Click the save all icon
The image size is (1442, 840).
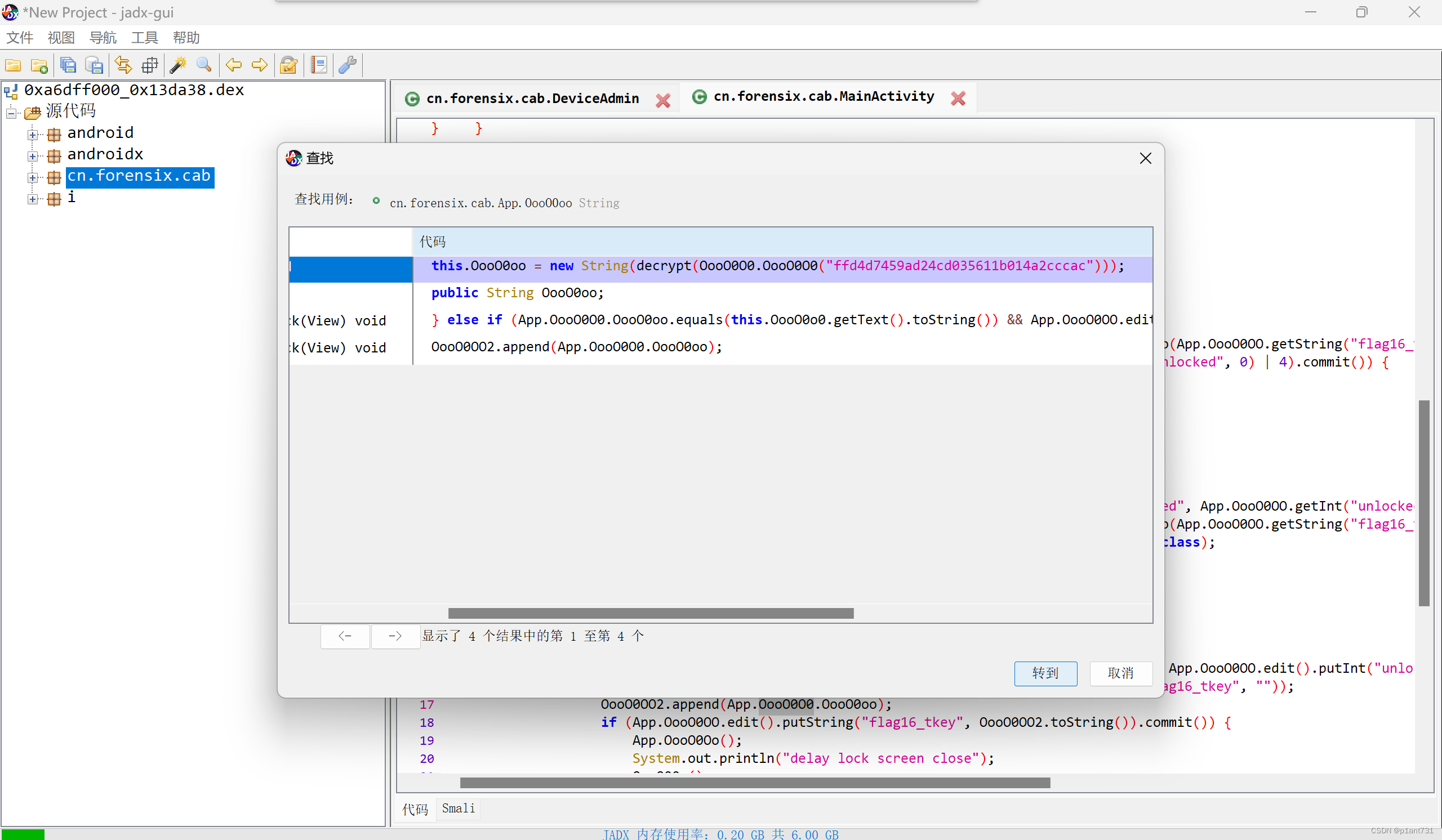68,65
